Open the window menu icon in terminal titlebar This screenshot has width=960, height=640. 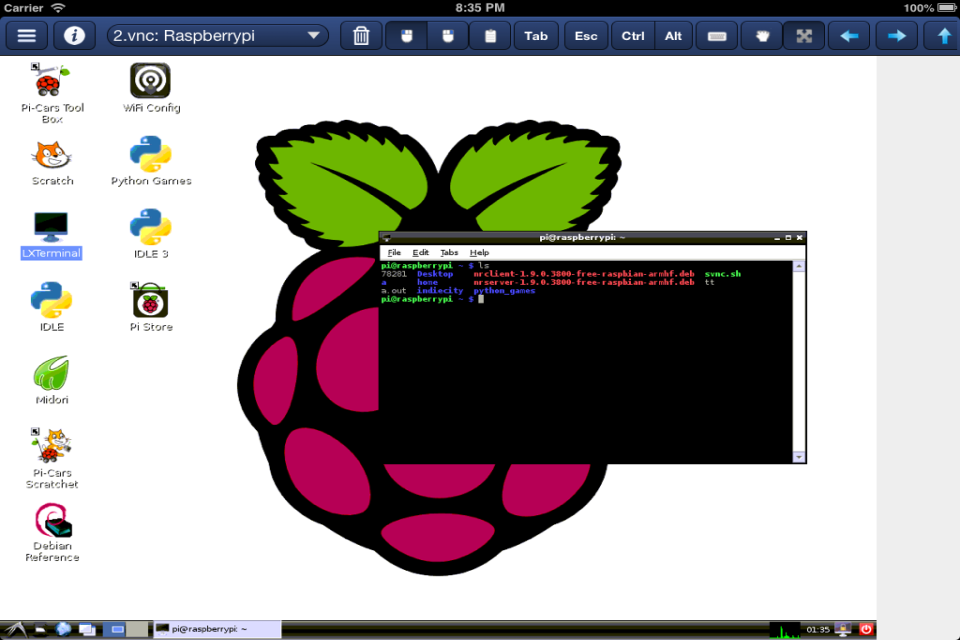click(x=386, y=238)
